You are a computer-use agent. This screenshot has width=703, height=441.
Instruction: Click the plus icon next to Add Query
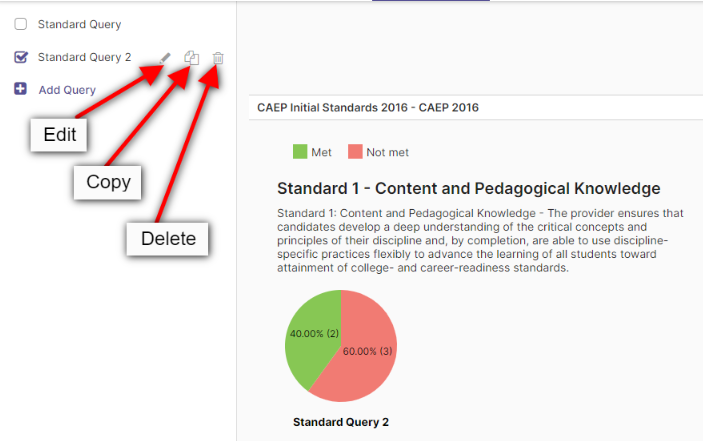point(20,89)
